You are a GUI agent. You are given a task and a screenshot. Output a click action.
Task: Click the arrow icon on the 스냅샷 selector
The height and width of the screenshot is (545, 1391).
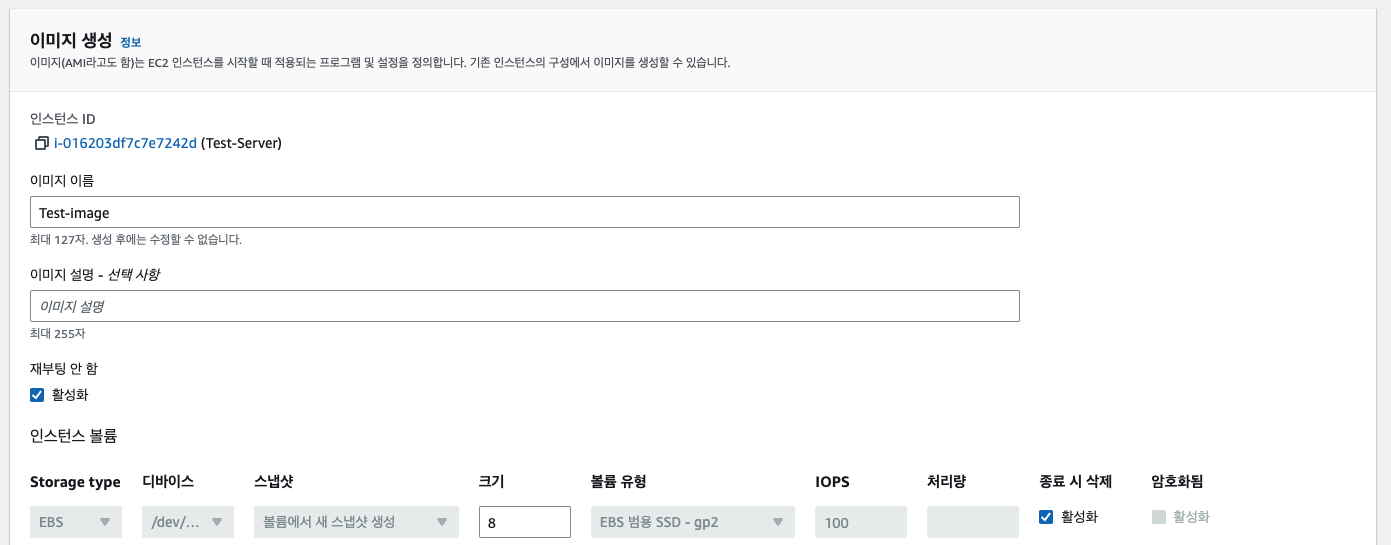click(441, 522)
